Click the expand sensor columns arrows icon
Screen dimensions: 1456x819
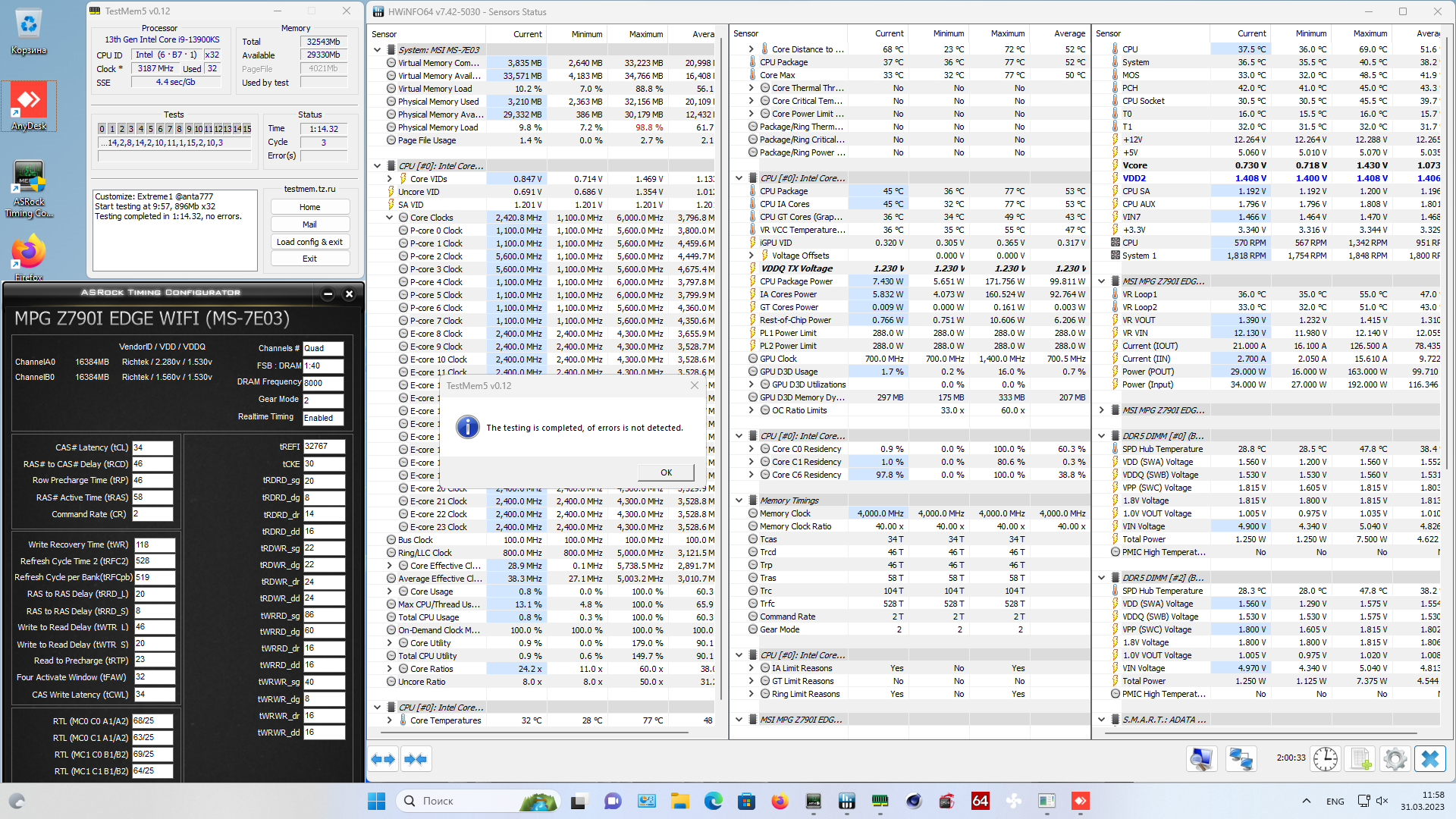[384, 759]
